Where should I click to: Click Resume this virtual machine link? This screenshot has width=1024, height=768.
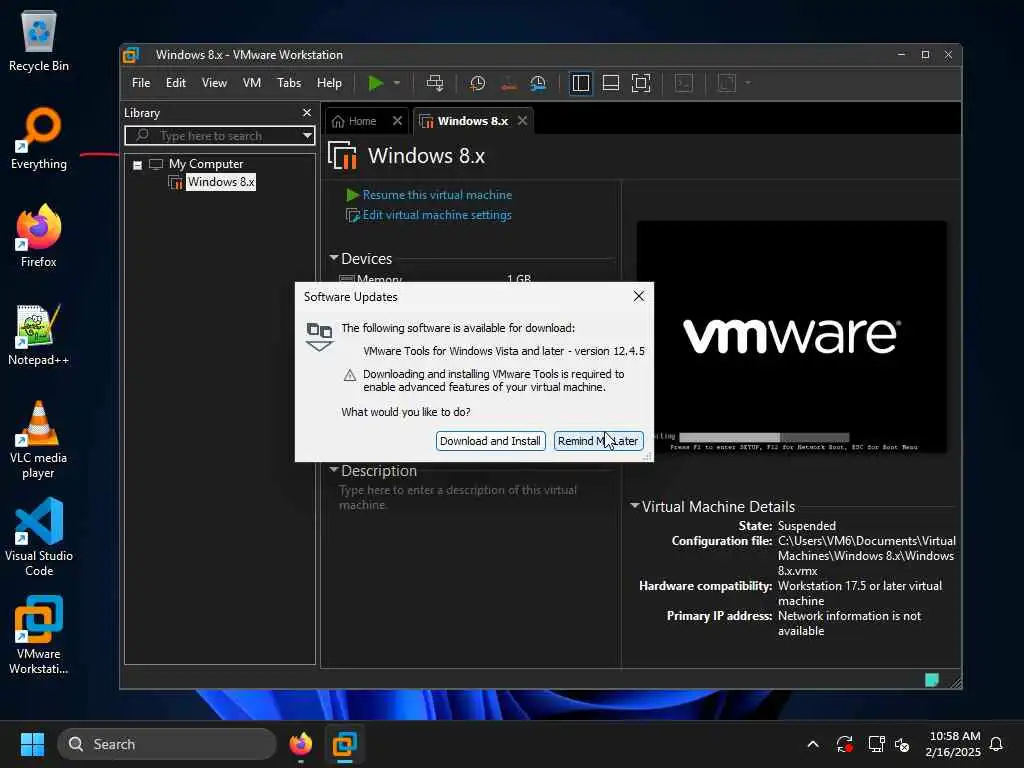437,195
